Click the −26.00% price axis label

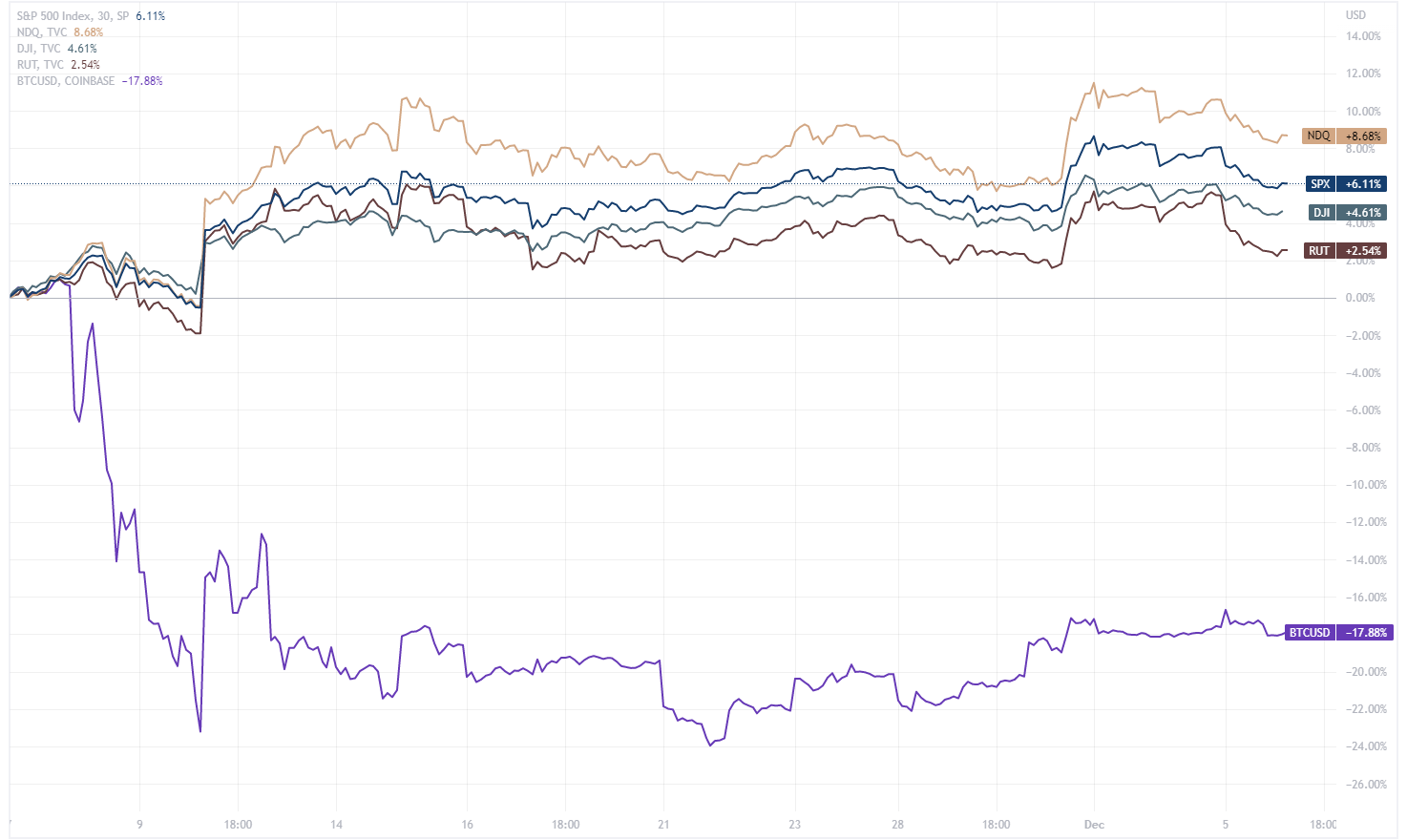pos(1362,785)
